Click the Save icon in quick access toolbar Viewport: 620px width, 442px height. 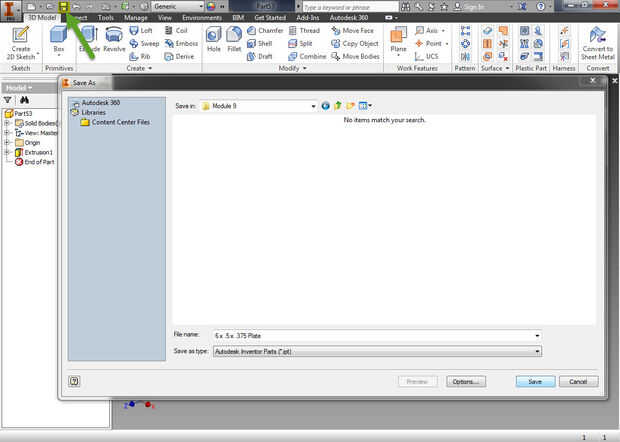(64, 7)
